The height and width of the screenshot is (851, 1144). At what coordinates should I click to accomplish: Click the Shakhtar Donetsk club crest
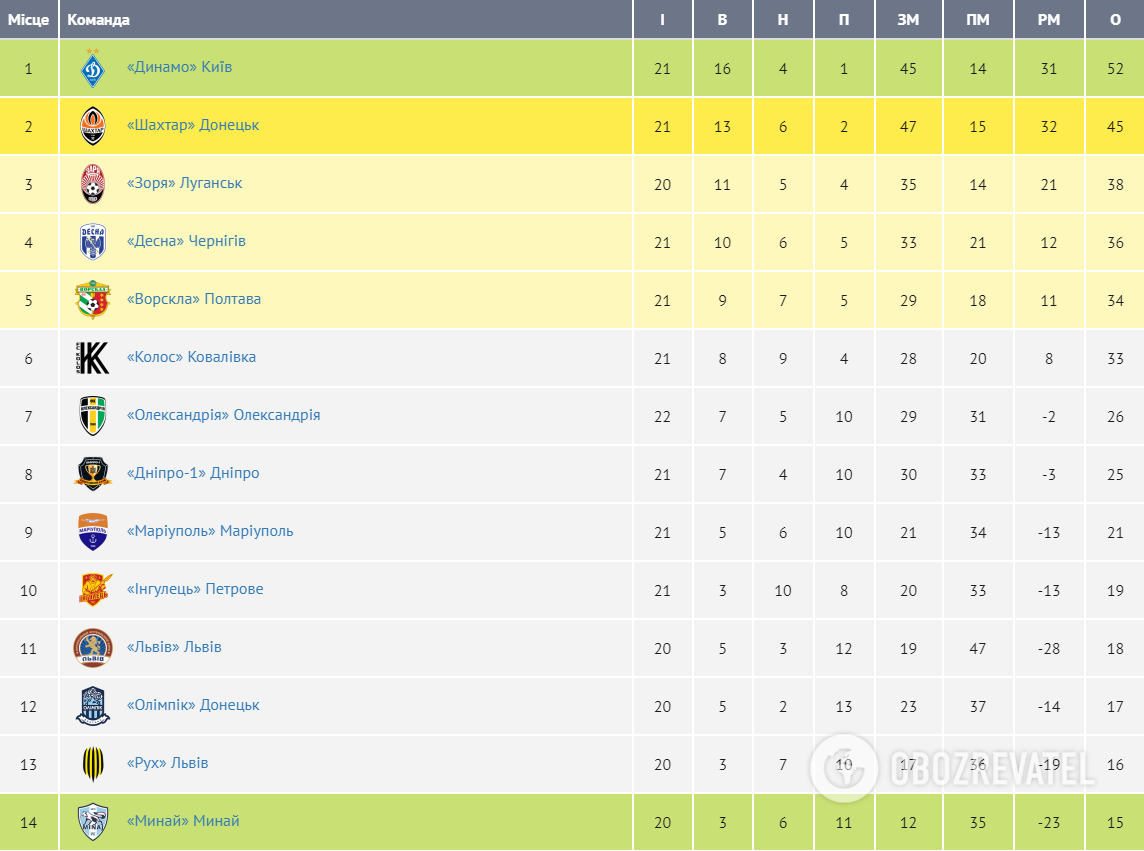pos(93,126)
